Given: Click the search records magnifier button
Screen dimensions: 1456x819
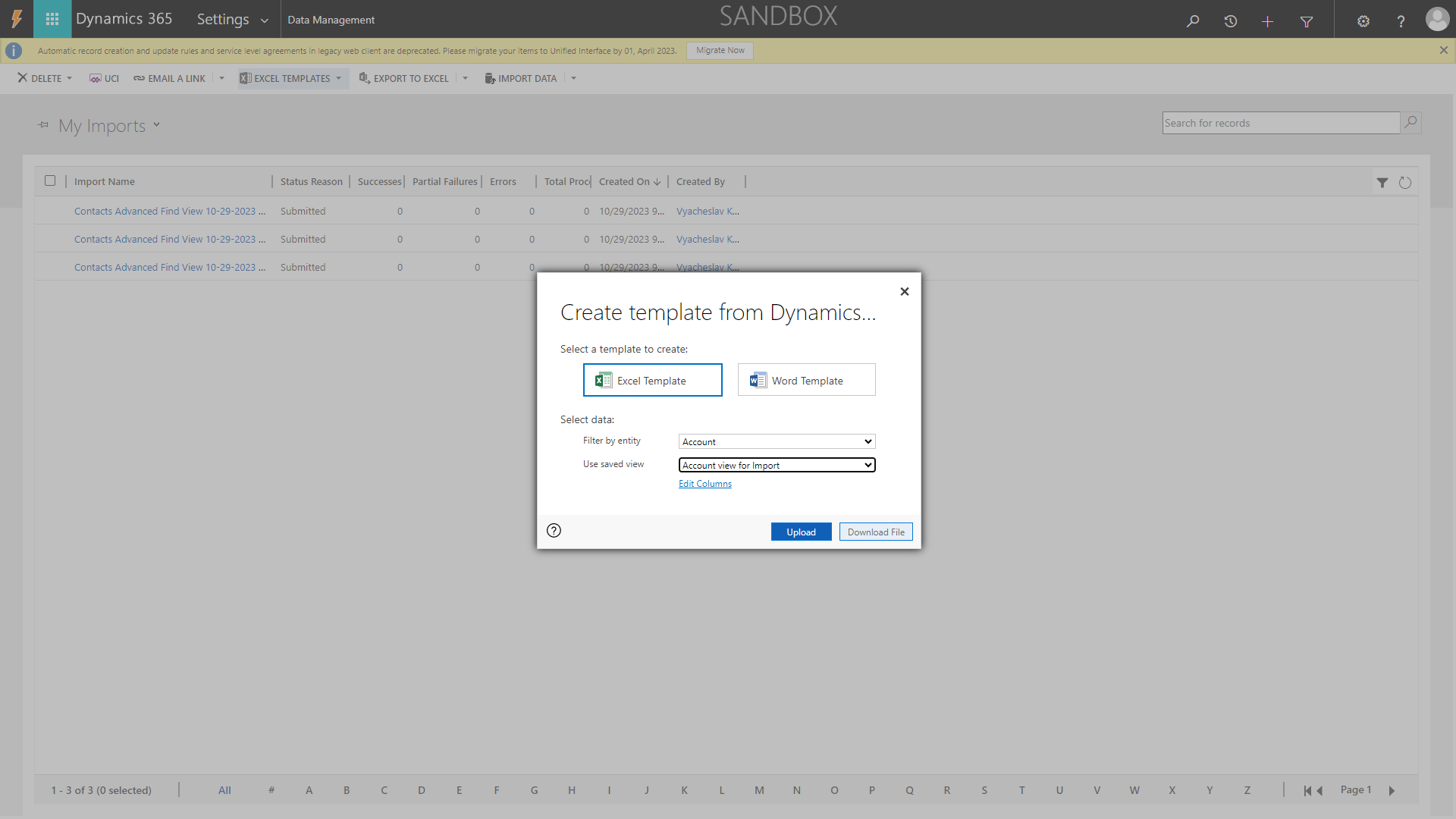Looking at the screenshot, I should [x=1410, y=123].
